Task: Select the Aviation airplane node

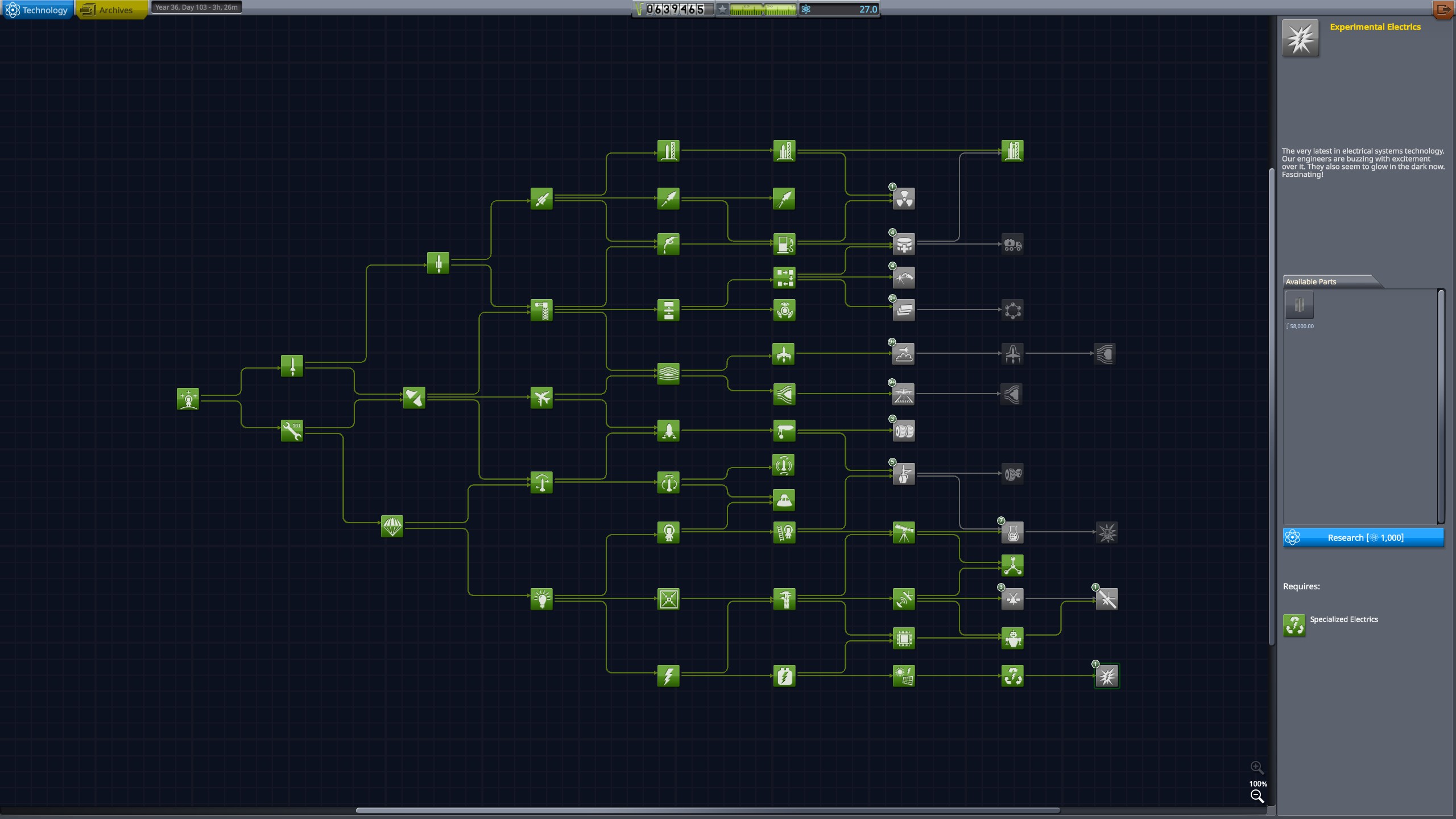Action: pos(541,398)
